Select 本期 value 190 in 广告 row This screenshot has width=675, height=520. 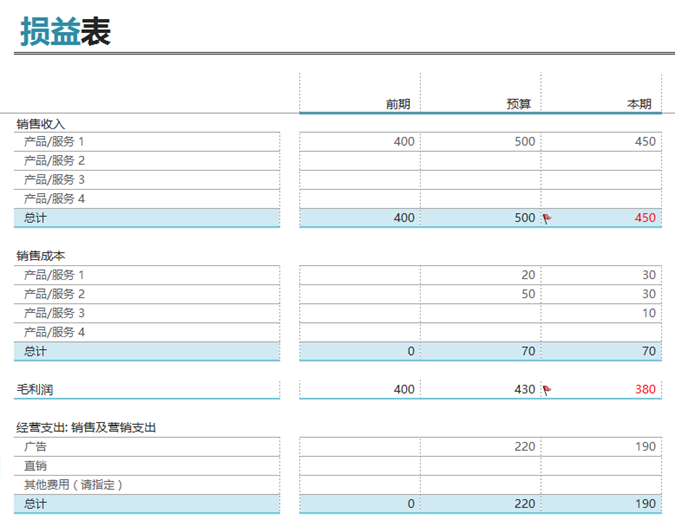pos(645,447)
